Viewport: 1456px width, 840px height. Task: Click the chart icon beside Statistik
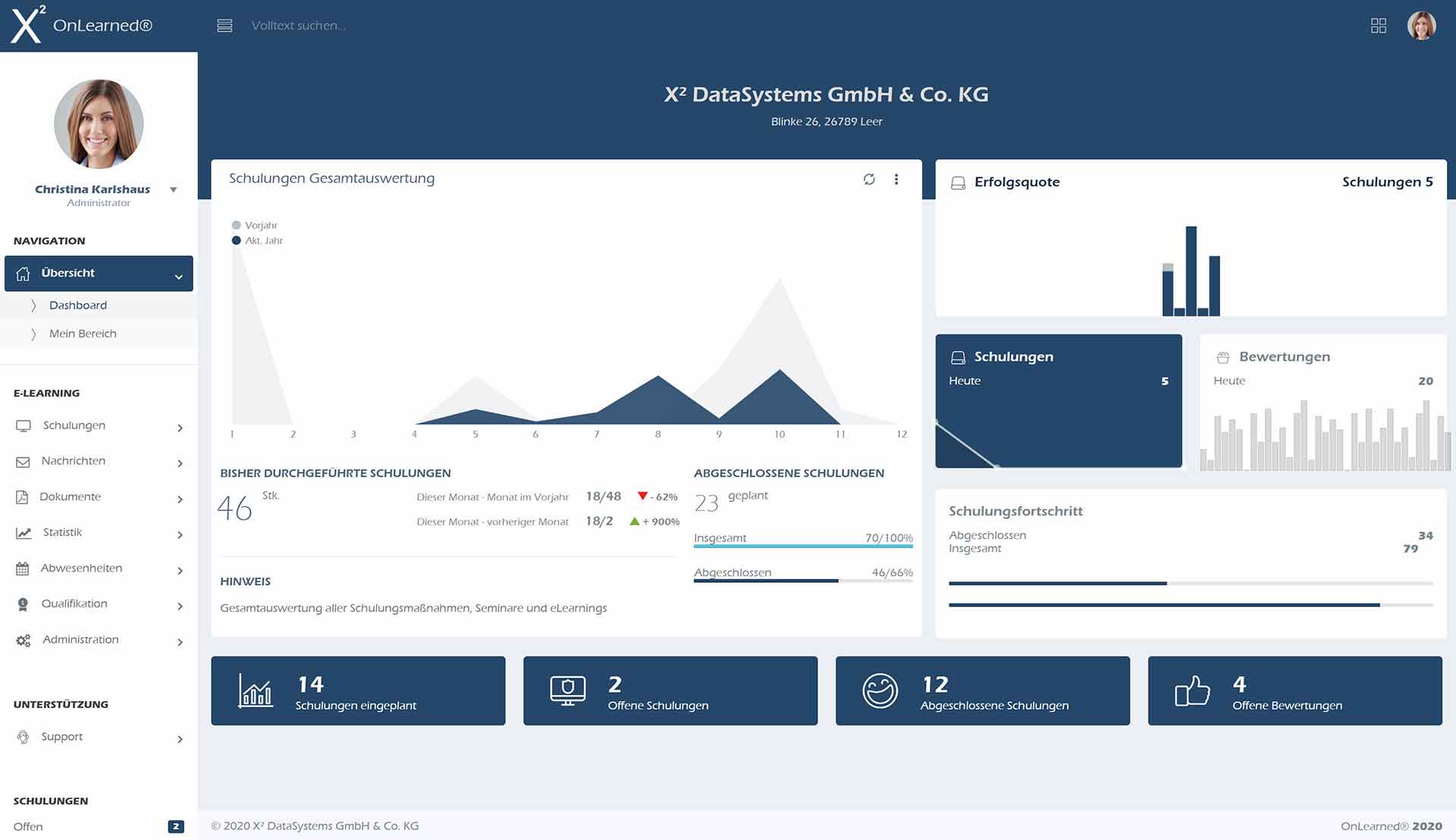[24, 533]
